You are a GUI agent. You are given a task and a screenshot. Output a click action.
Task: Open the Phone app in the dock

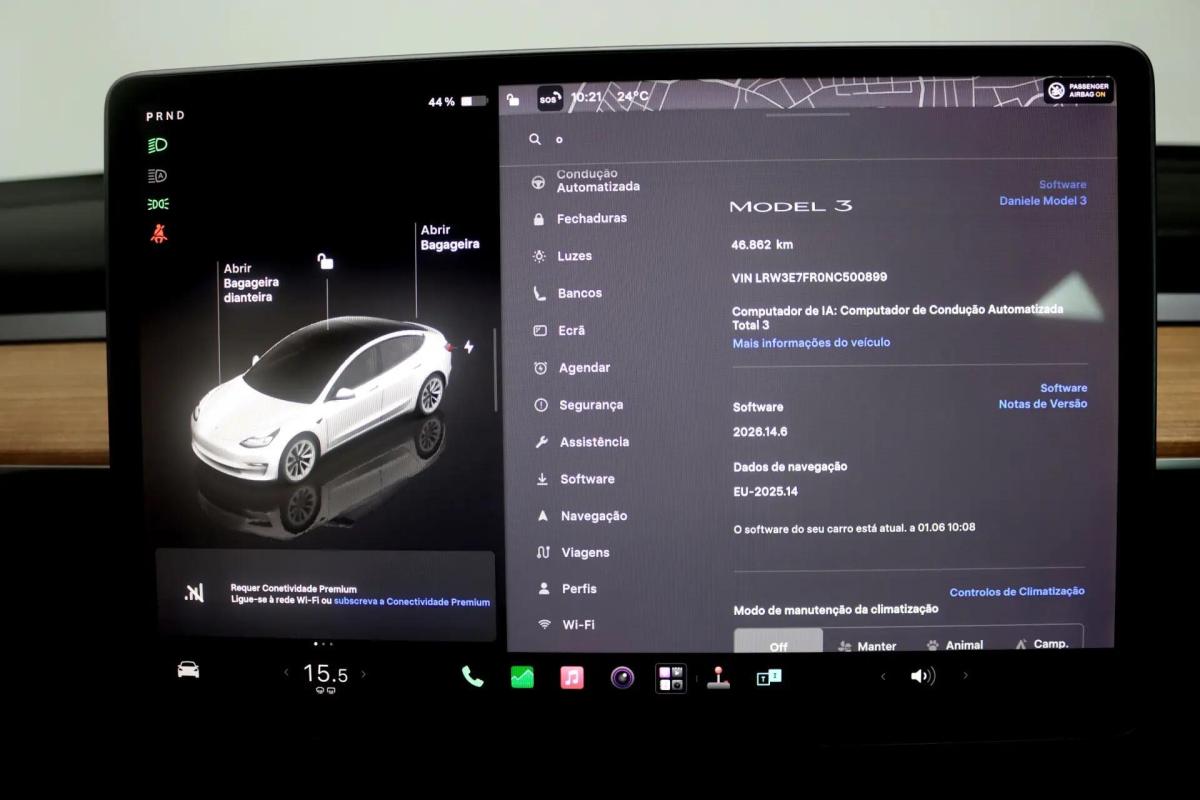(x=472, y=677)
